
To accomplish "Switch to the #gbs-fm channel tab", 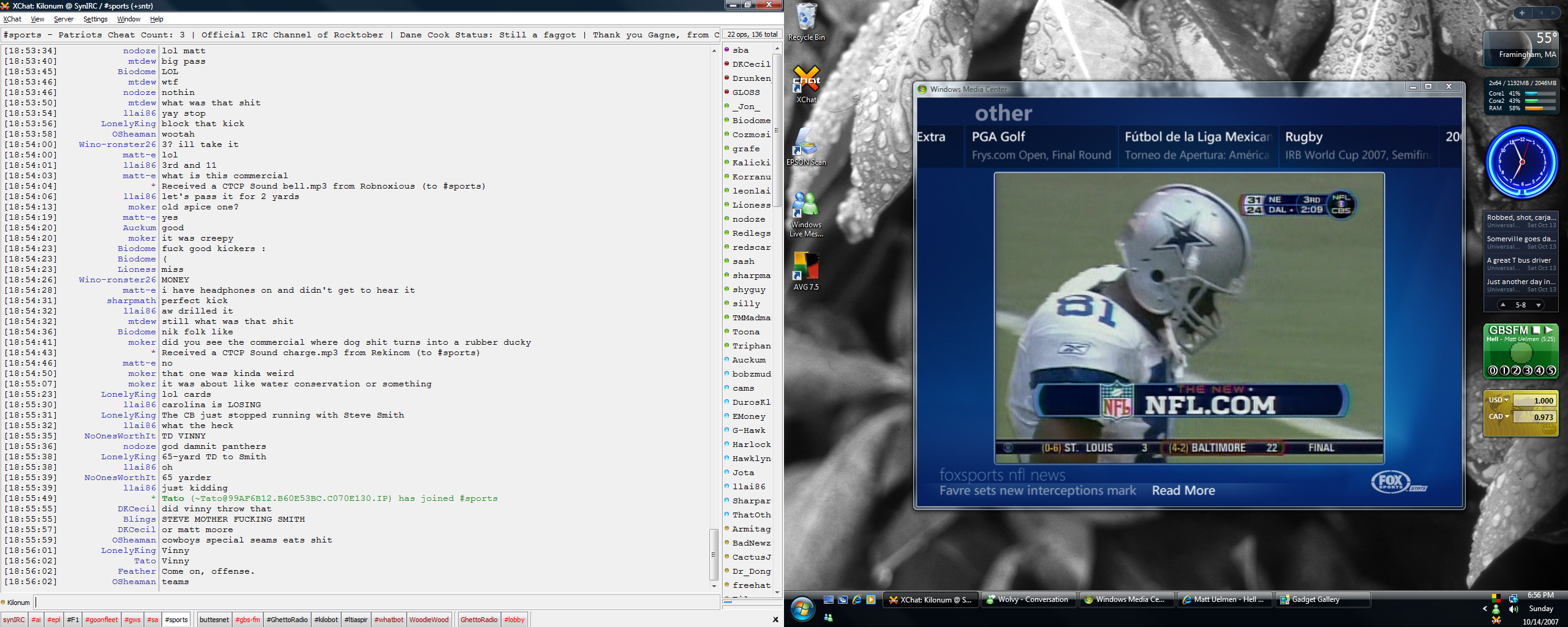I will coord(247,620).
